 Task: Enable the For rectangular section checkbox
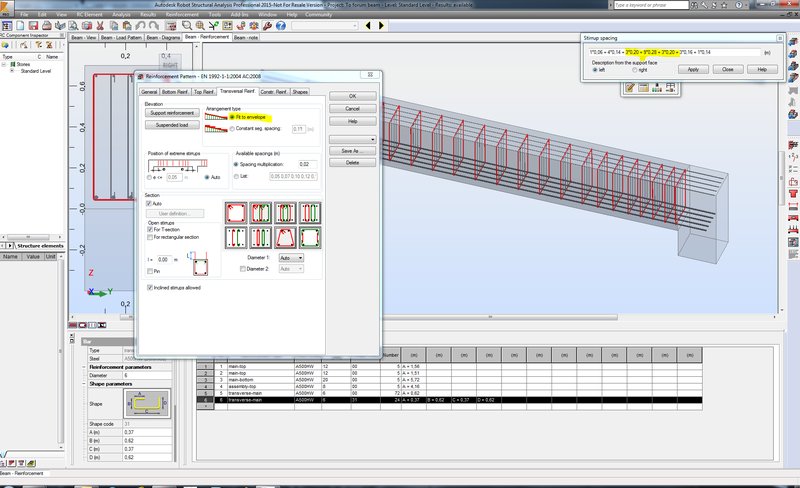click(x=149, y=237)
